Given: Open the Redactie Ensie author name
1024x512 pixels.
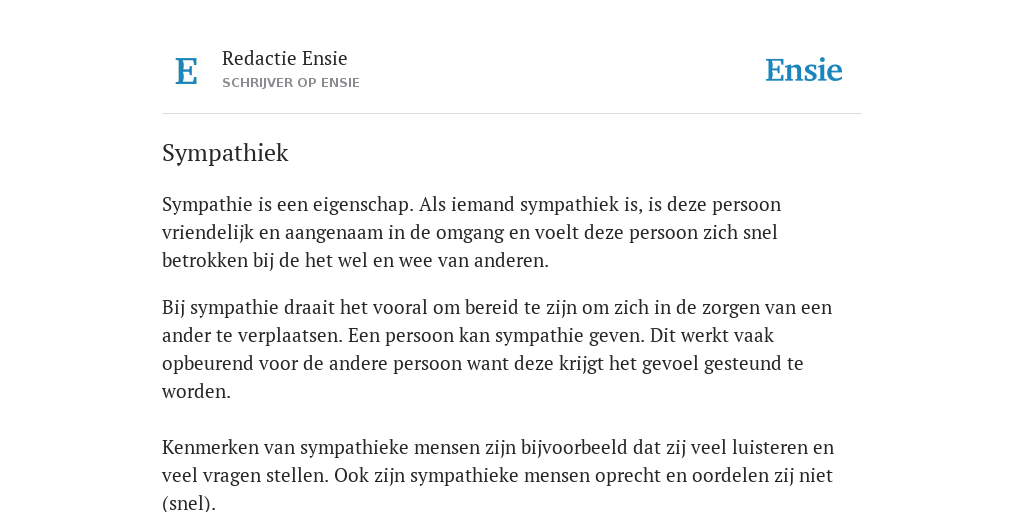Looking at the screenshot, I should pyautogui.click(x=285, y=58).
